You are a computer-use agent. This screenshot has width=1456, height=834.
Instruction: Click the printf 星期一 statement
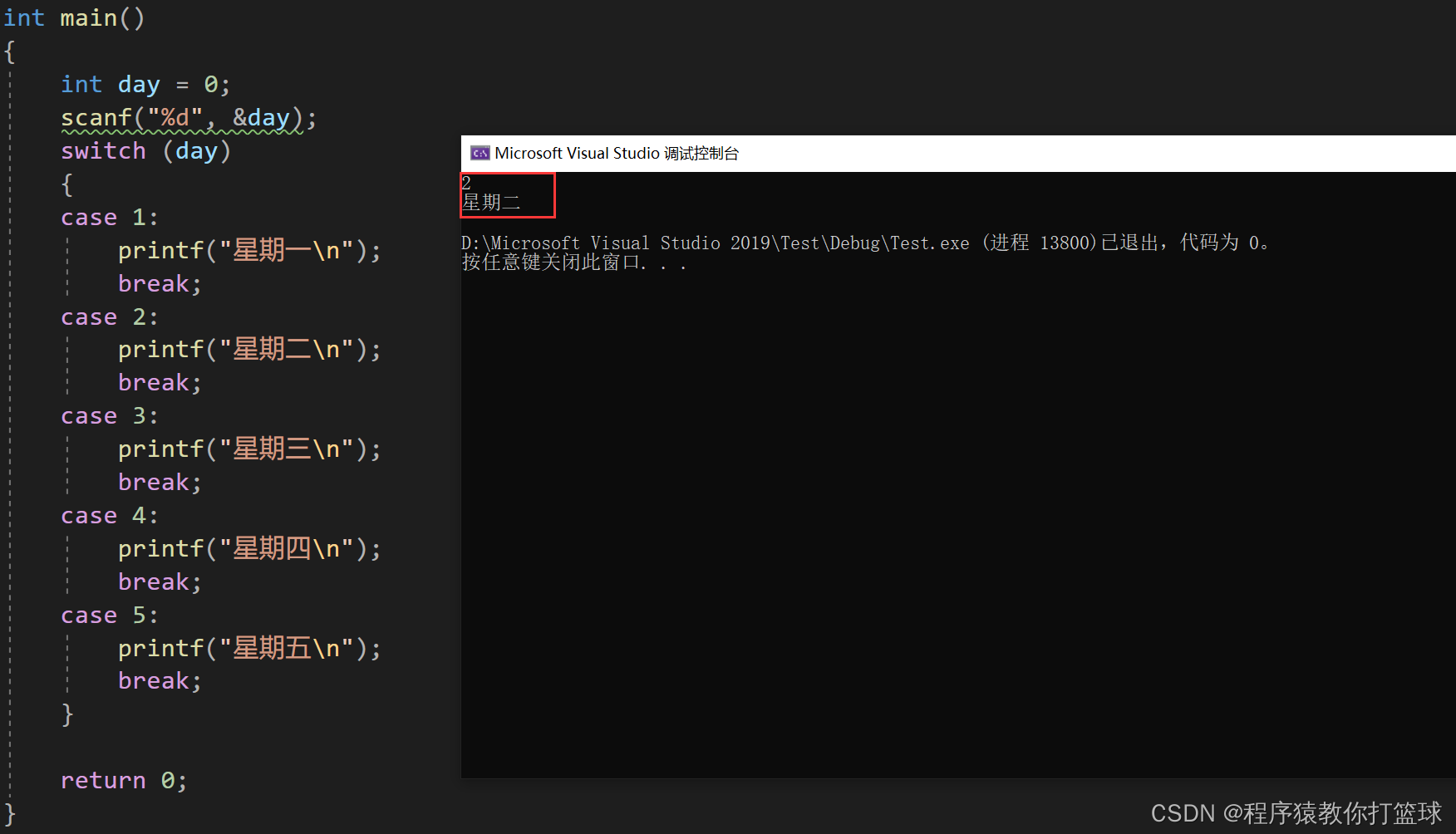(249, 250)
